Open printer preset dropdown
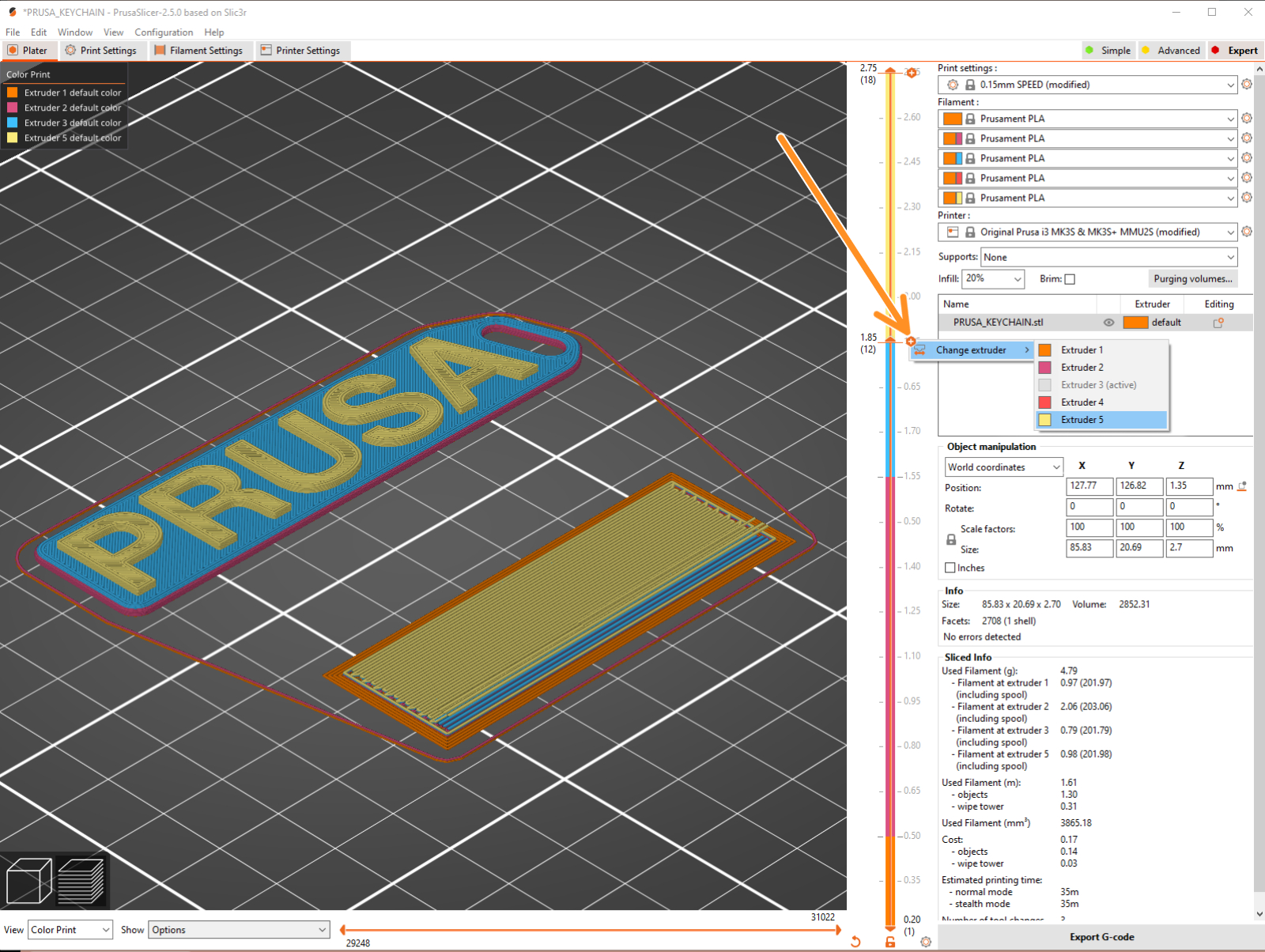 pos(1088,232)
